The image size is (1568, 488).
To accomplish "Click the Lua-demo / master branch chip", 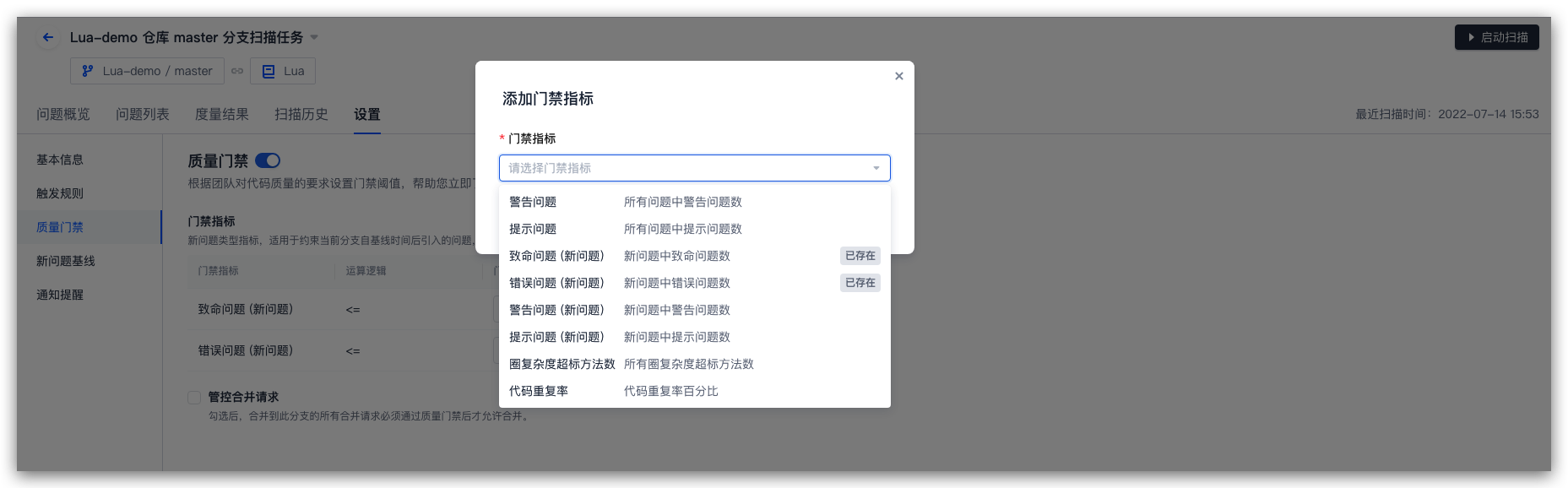I will 147,71.
